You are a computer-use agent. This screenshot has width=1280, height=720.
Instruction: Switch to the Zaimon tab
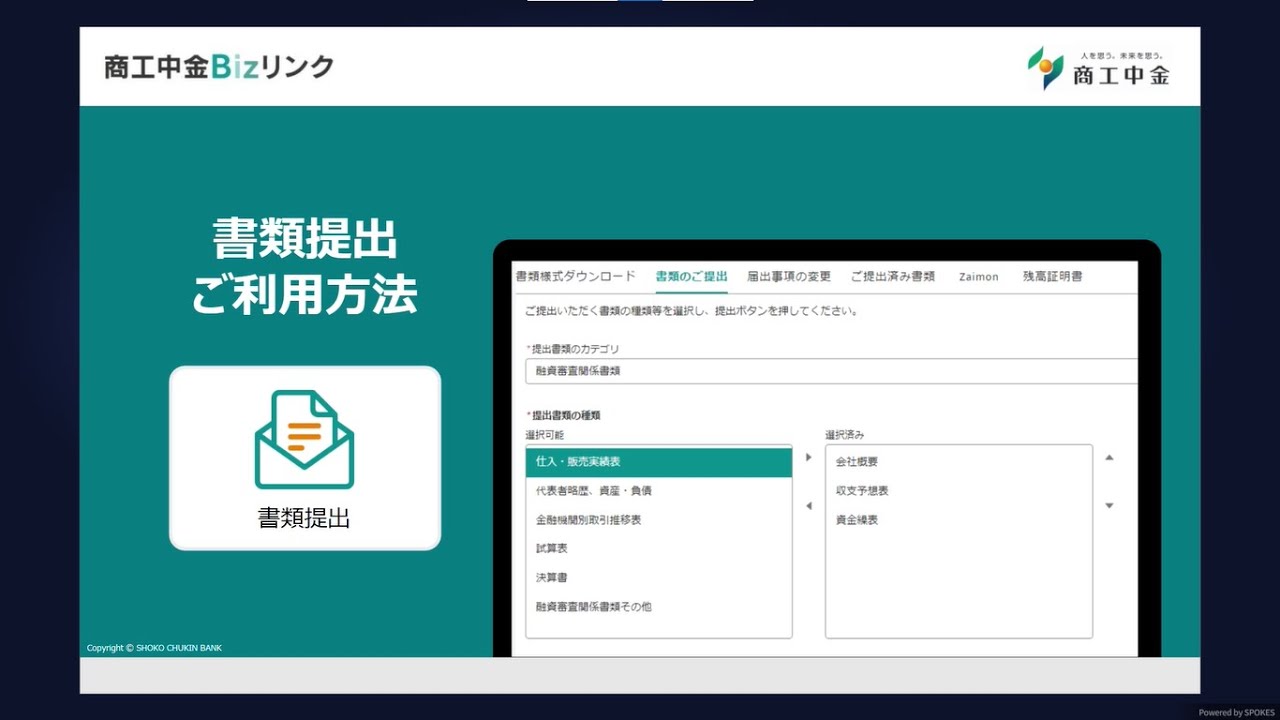pyautogui.click(x=979, y=277)
